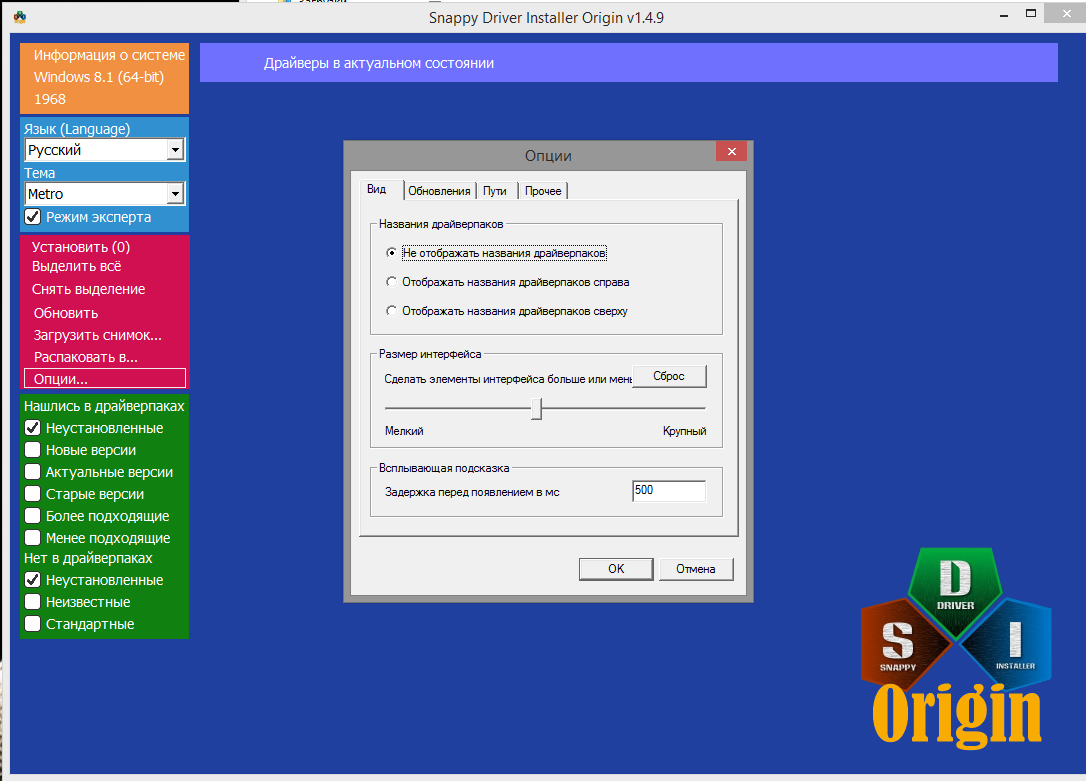Click the app icon in the title bar
Image resolution: width=1086 pixels, height=781 pixels.
point(20,17)
